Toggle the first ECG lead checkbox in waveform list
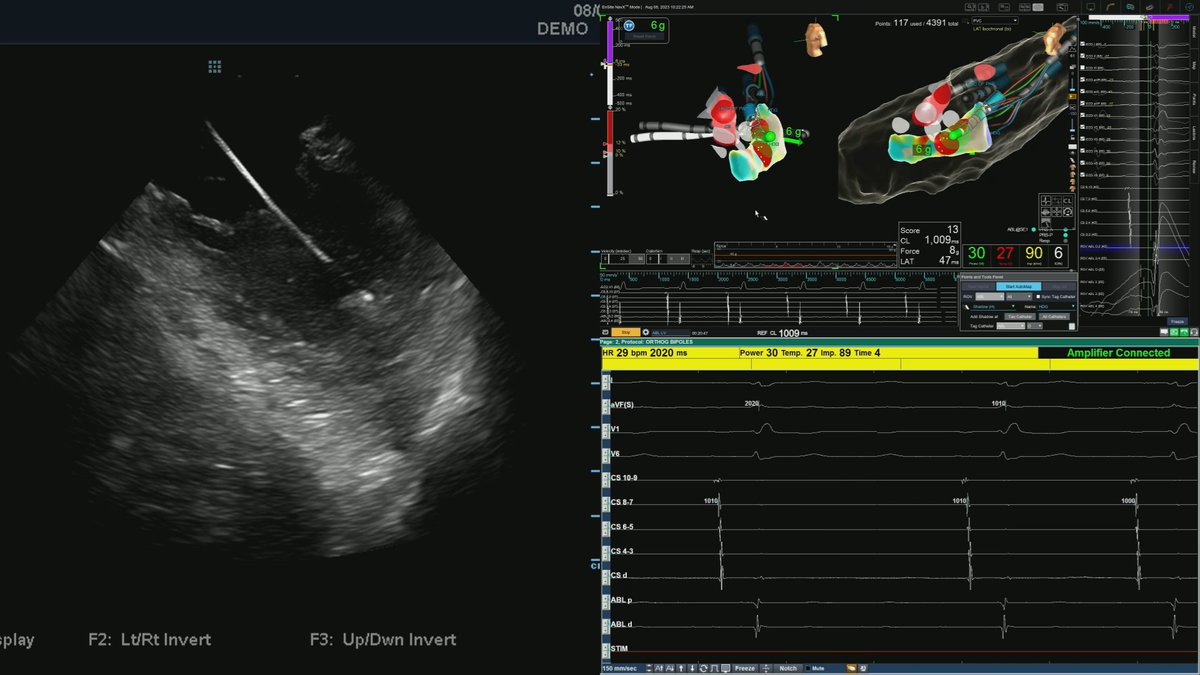 [x=1083, y=44]
